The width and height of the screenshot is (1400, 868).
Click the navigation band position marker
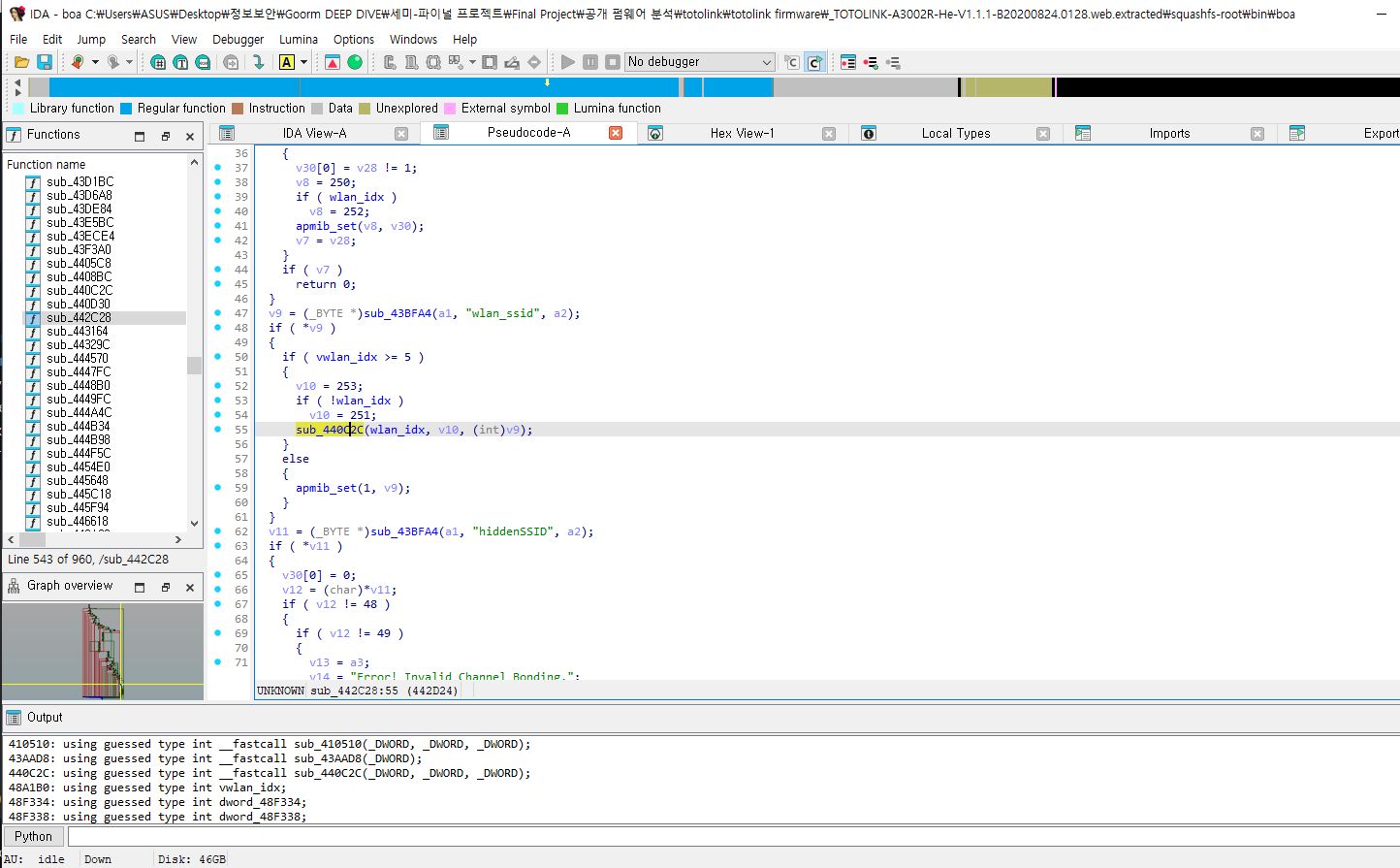click(548, 83)
